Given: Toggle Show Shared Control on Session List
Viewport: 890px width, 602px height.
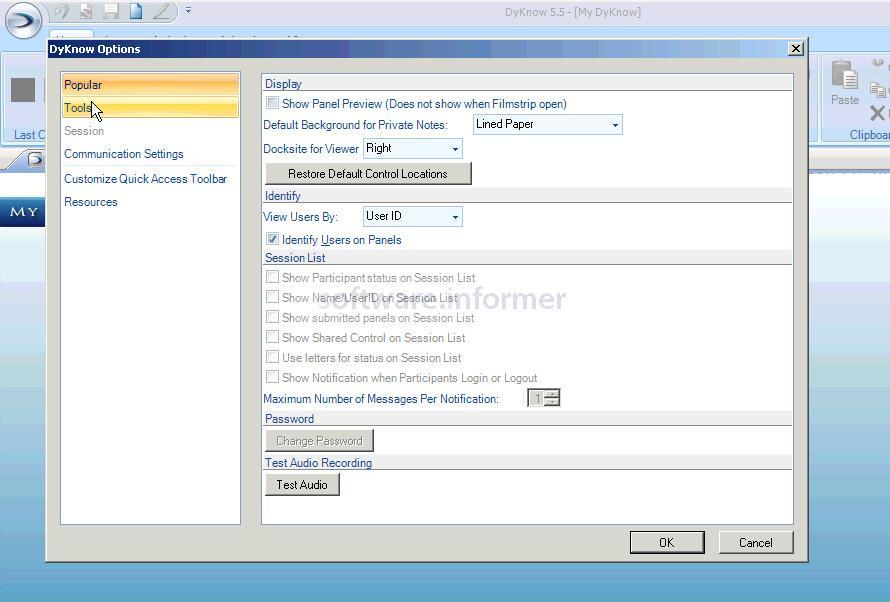Looking at the screenshot, I should [x=272, y=337].
